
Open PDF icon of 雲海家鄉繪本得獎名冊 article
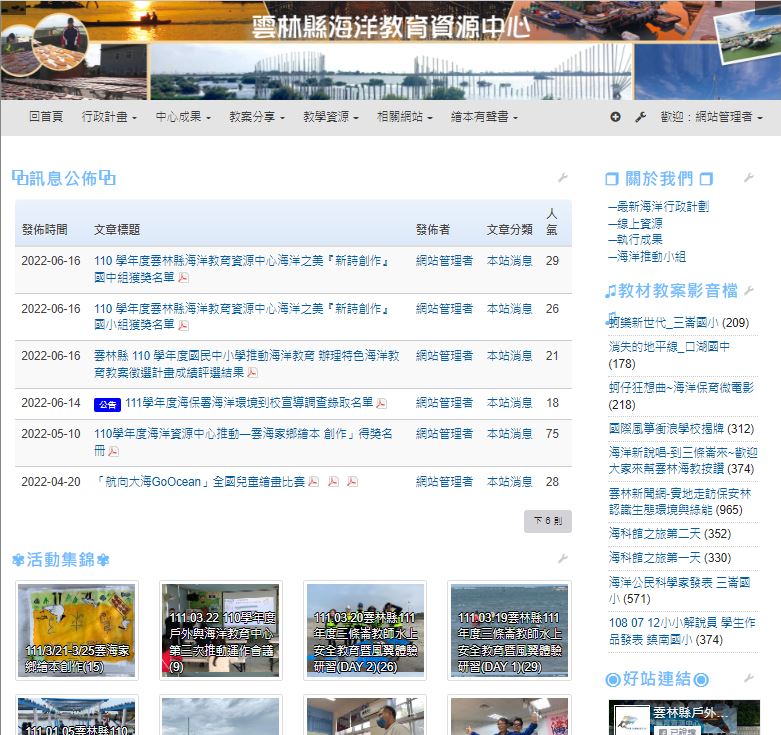tap(114, 452)
